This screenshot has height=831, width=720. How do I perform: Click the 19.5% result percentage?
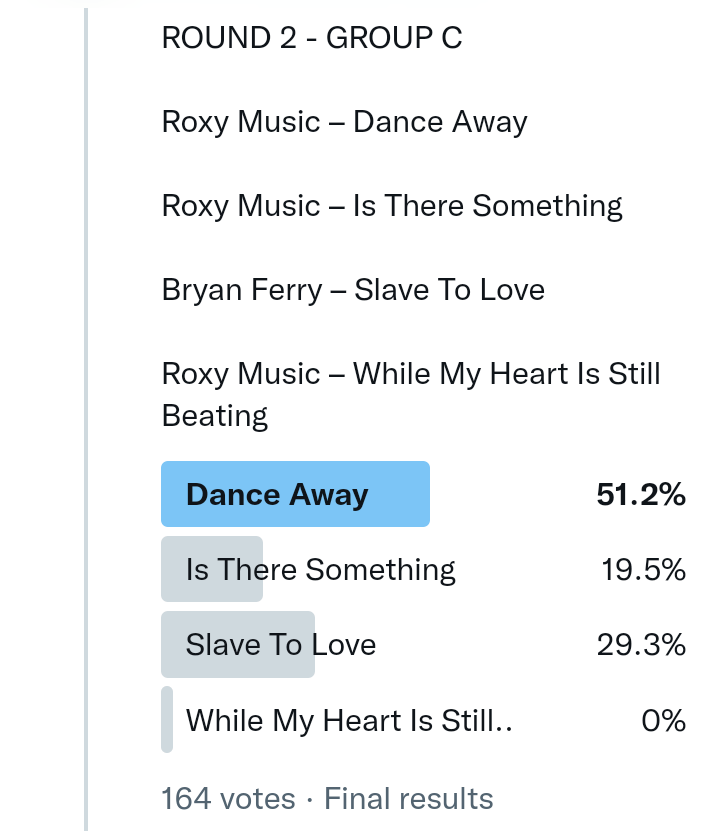coord(643,569)
